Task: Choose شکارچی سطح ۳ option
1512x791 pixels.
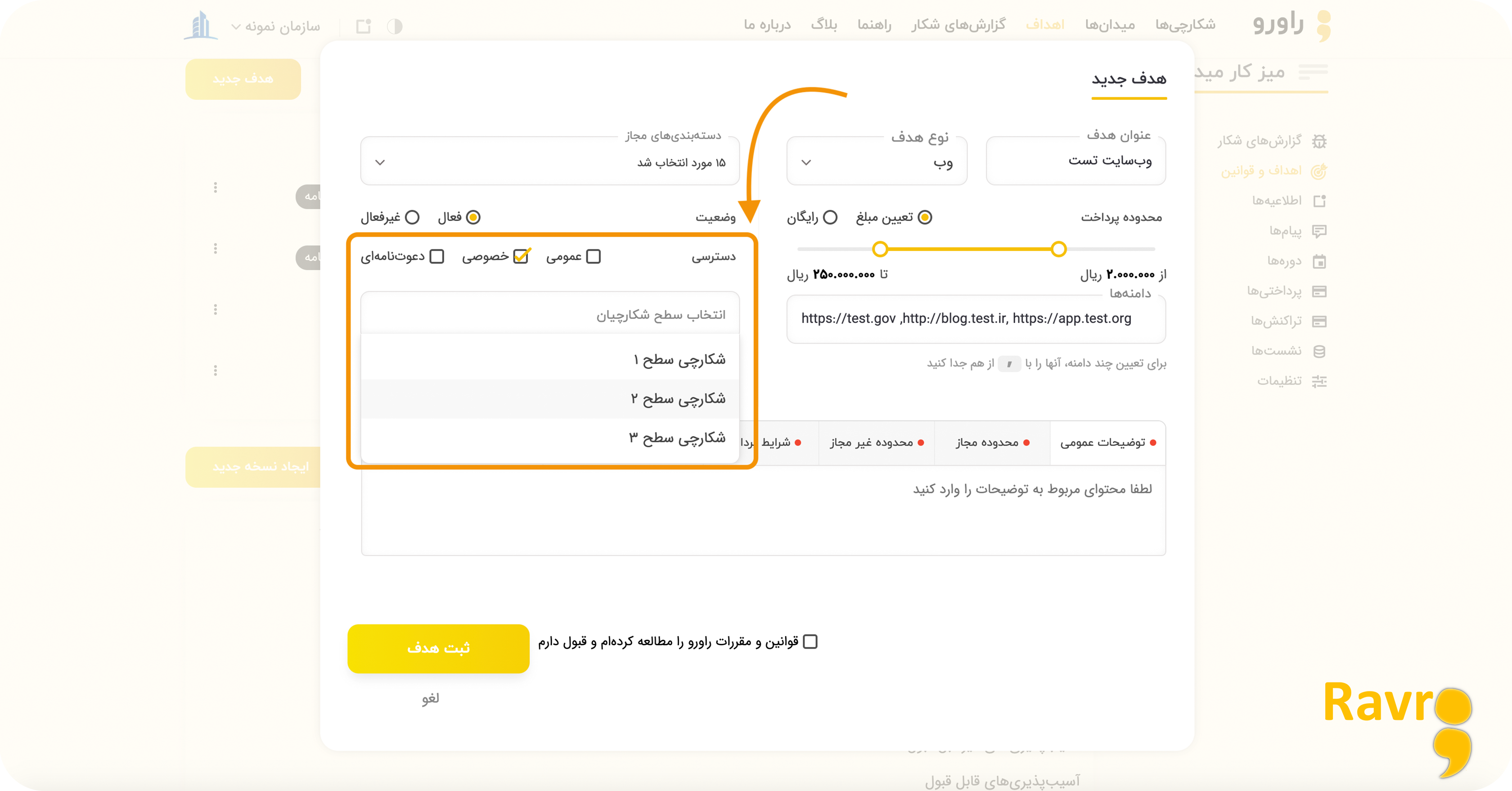Action: pos(549,438)
